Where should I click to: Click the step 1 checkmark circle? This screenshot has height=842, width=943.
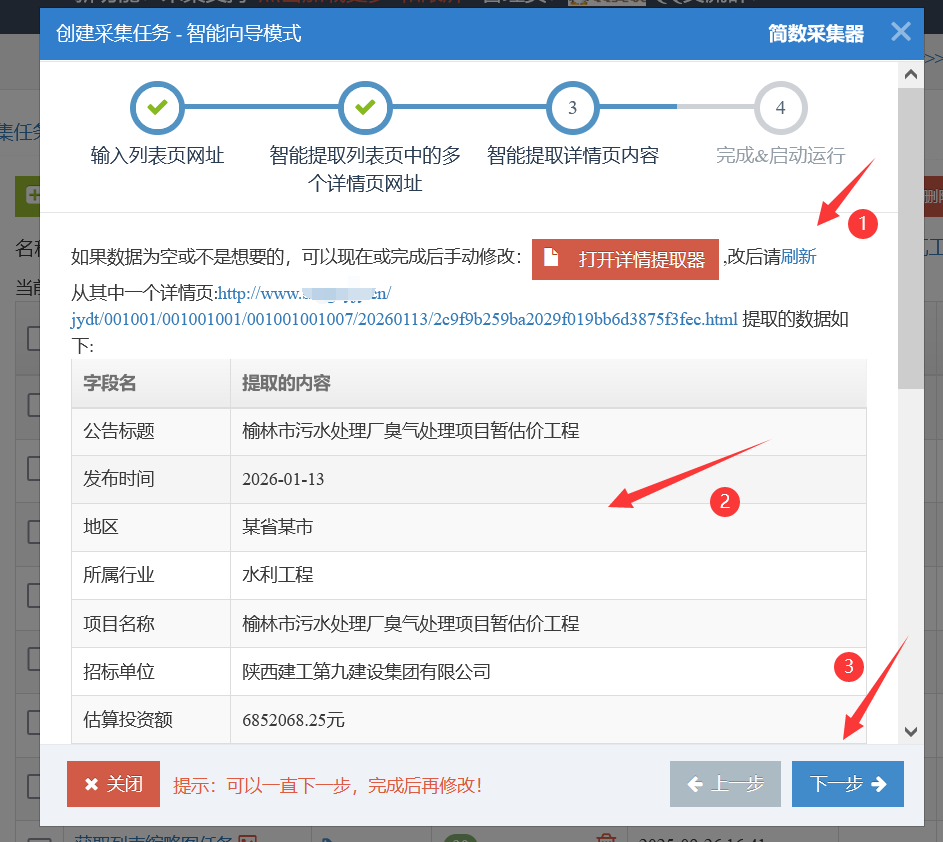point(157,107)
